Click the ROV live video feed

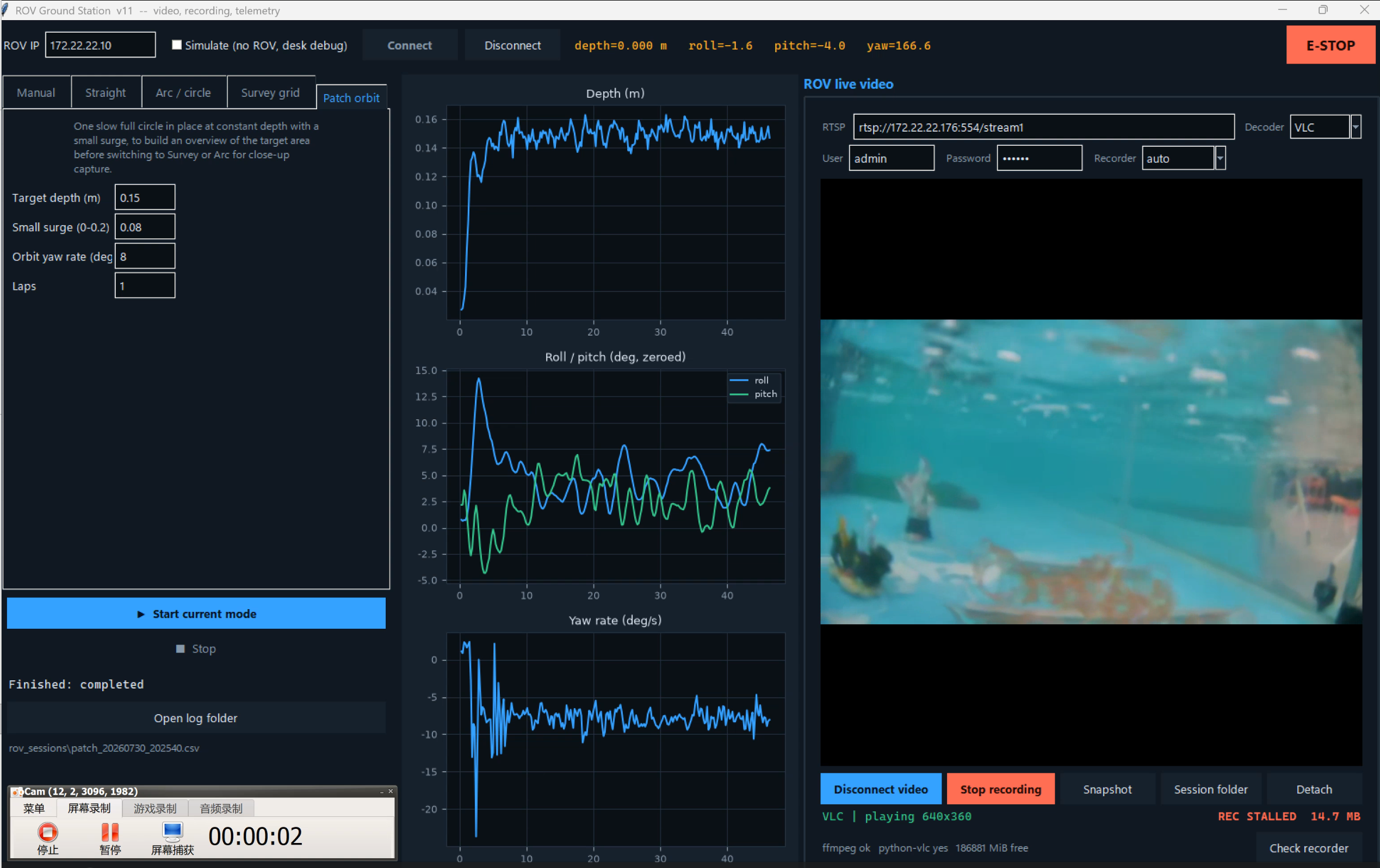pos(1091,472)
